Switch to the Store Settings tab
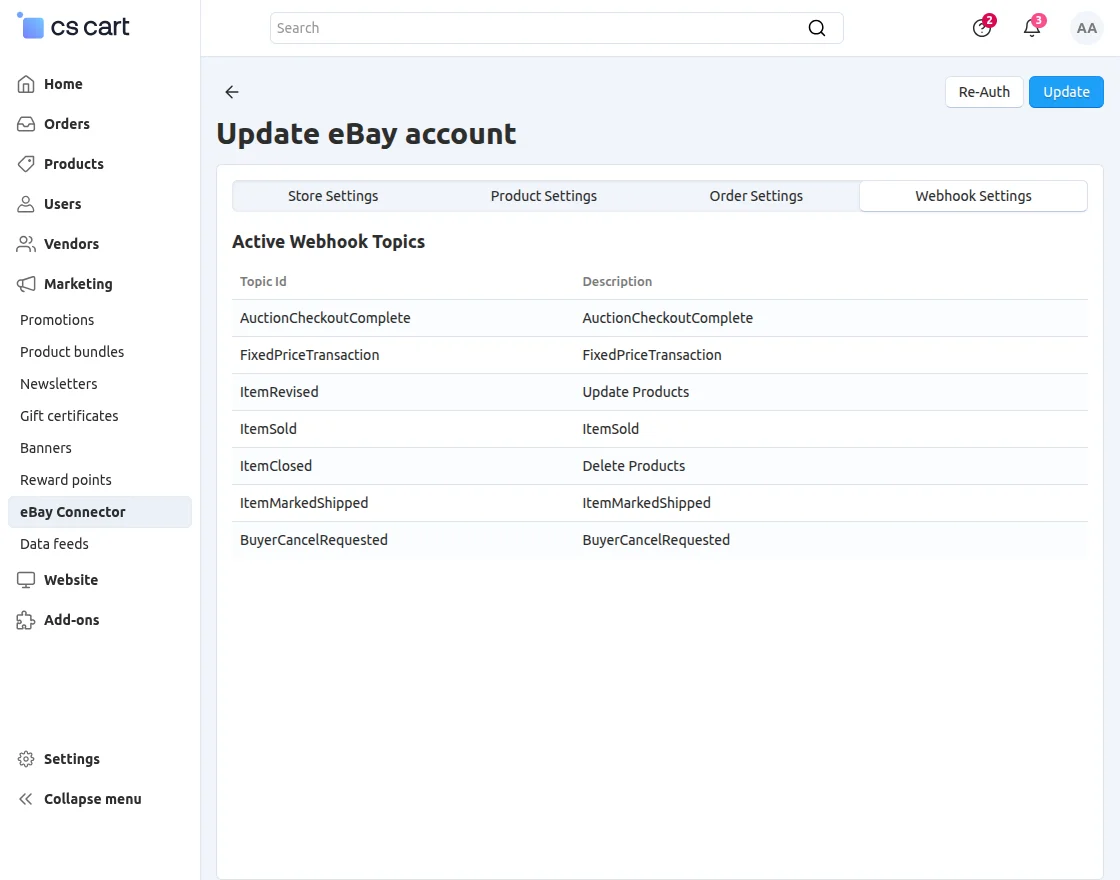This screenshot has height=880, width=1120. point(333,196)
